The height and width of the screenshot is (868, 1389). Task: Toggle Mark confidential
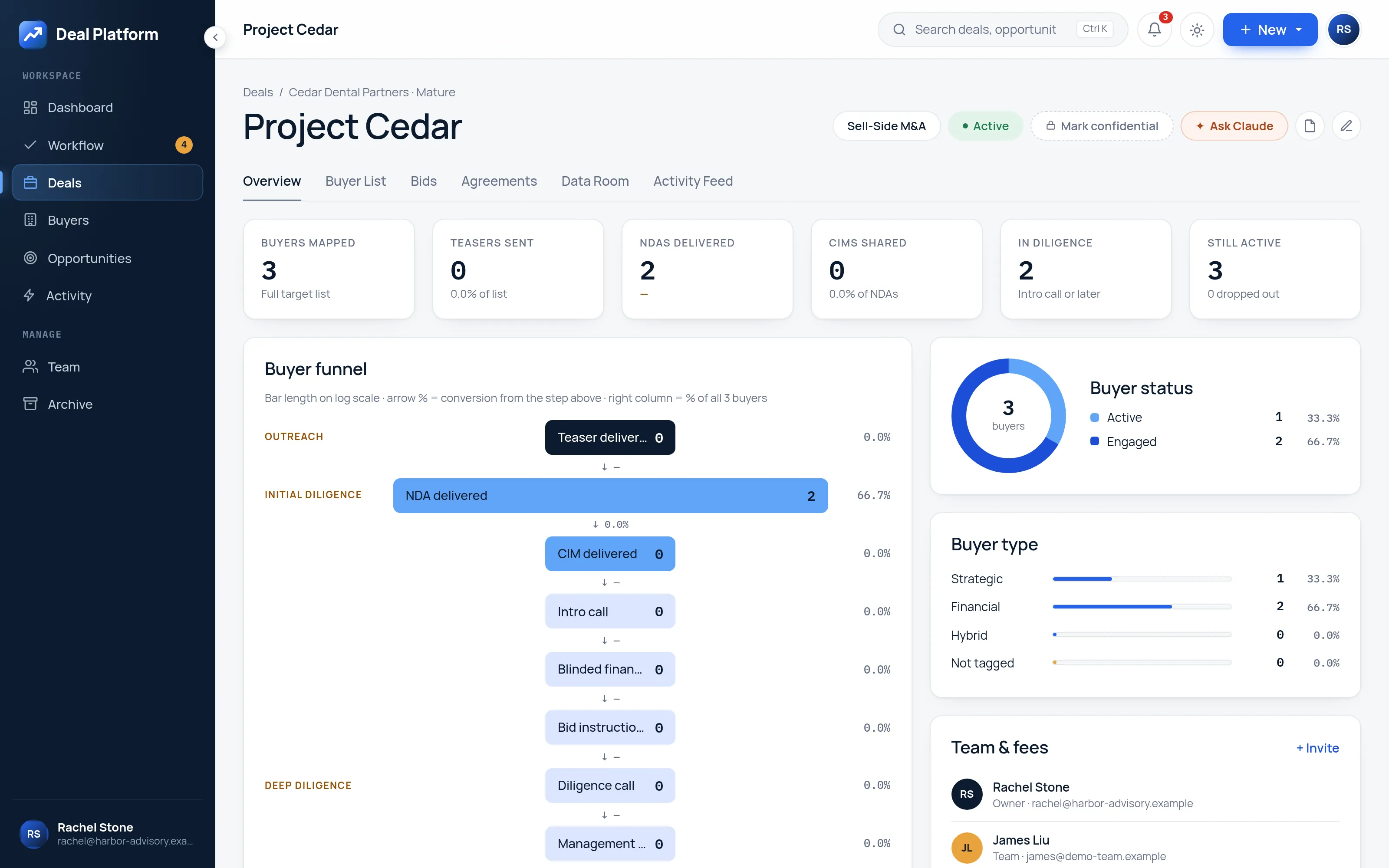[1102, 126]
